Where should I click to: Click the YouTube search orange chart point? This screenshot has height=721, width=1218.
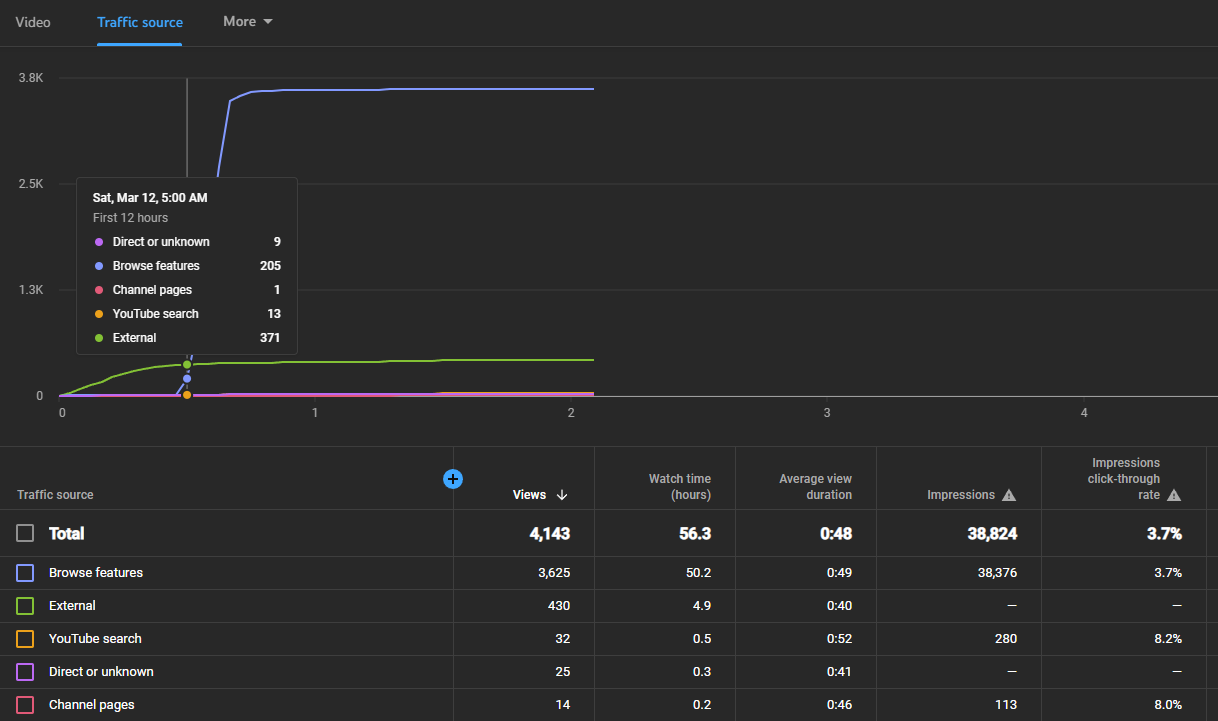pos(187,395)
